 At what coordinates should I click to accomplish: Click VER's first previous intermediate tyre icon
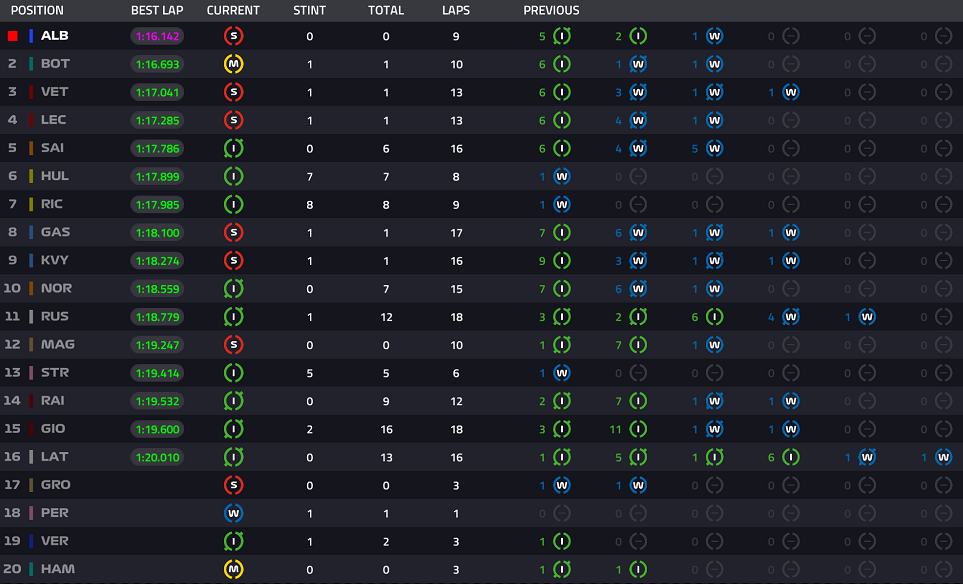pyautogui.click(x=562, y=541)
